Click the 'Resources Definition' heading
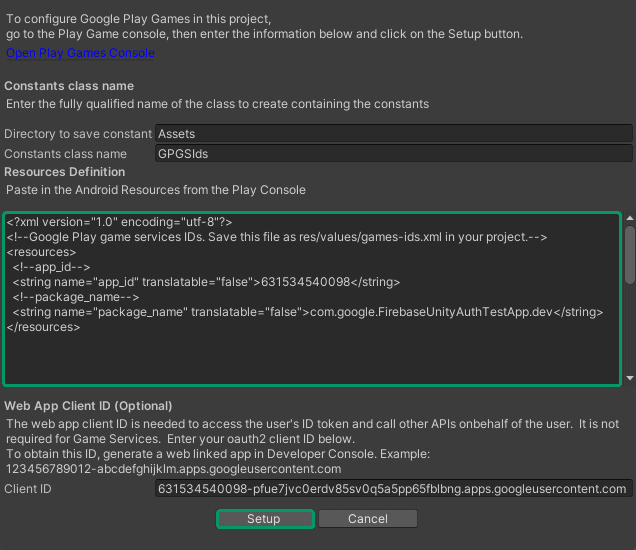Viewport: 636px width, 550px height. (64, 172)
